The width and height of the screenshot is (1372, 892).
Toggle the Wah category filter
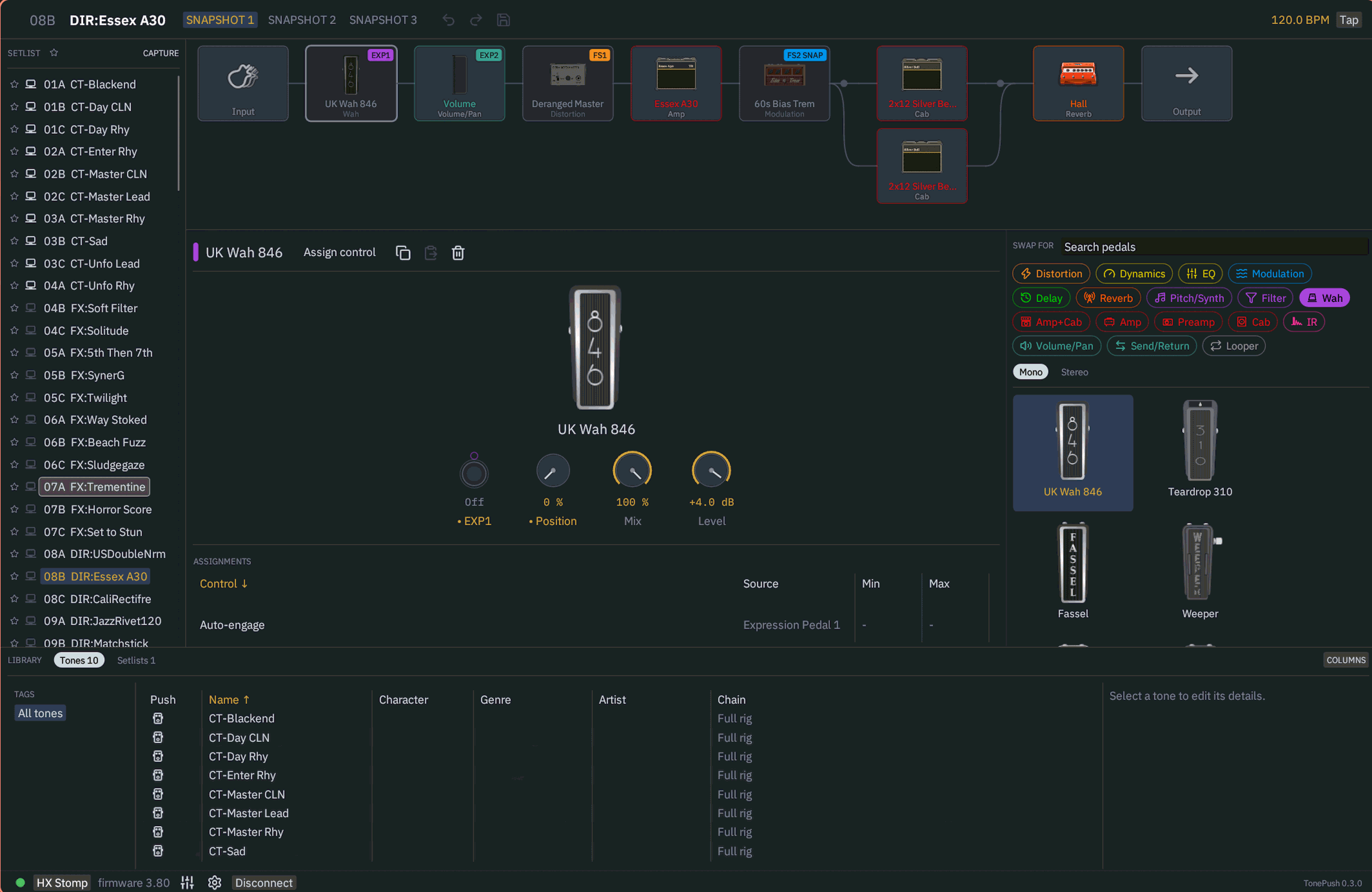click(x=1325, y=298)
